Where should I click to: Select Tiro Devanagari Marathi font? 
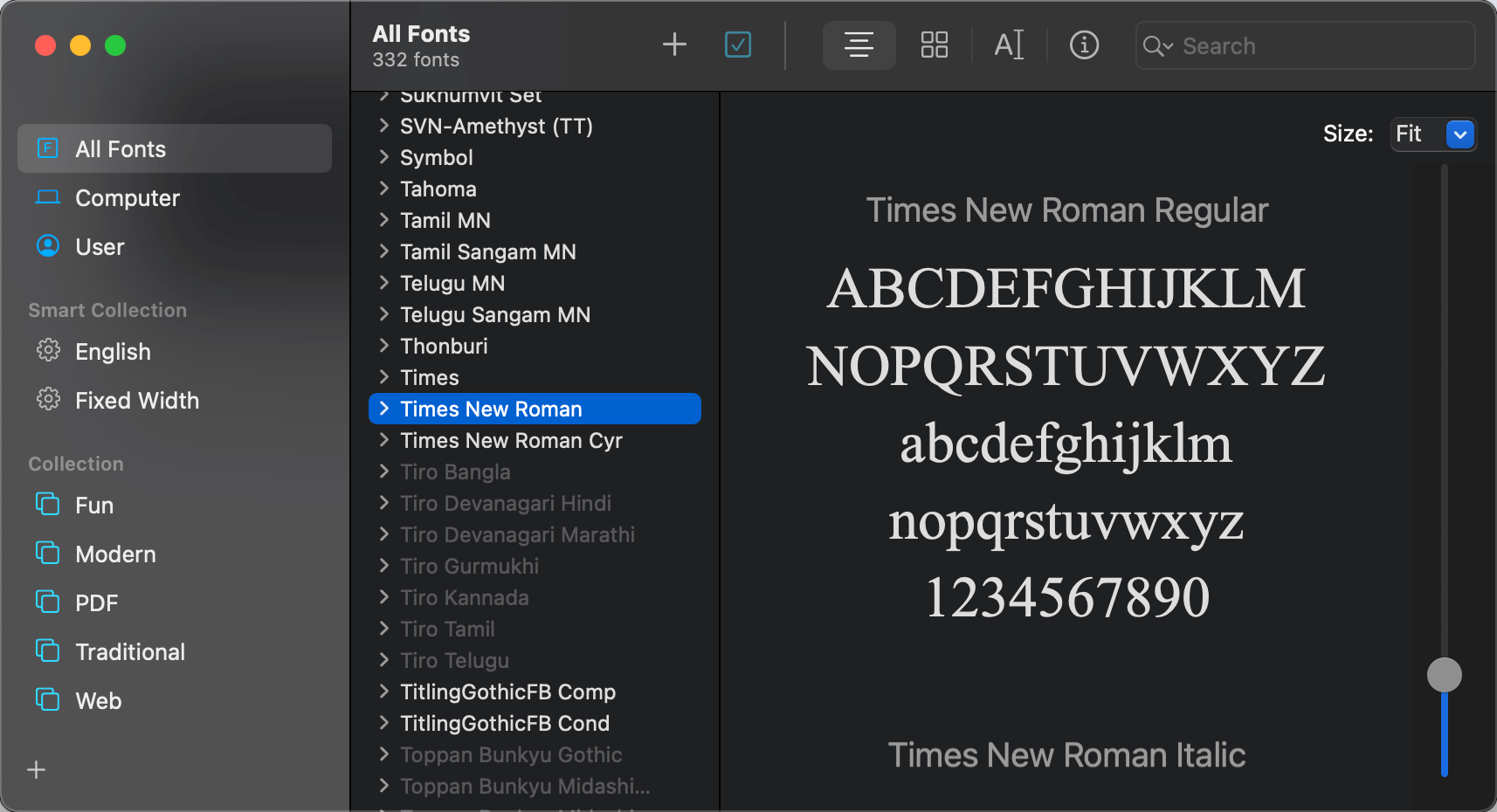pos(535,534)
